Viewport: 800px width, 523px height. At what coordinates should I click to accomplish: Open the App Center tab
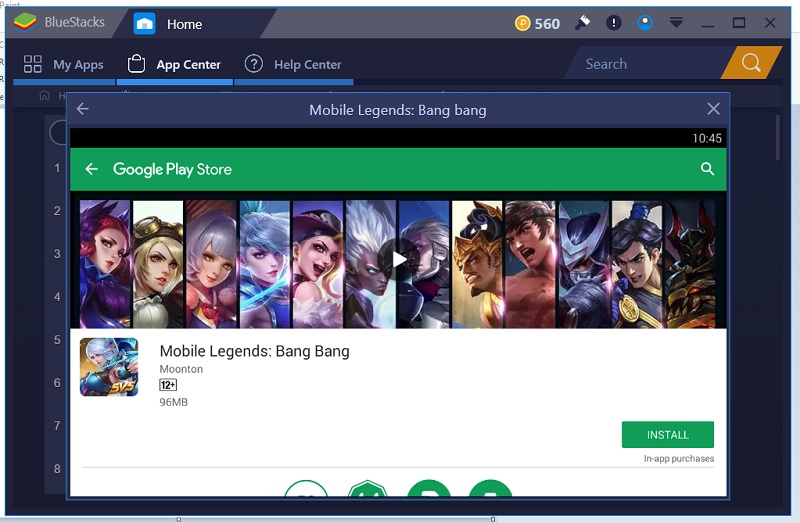click(x=175, y=64)
